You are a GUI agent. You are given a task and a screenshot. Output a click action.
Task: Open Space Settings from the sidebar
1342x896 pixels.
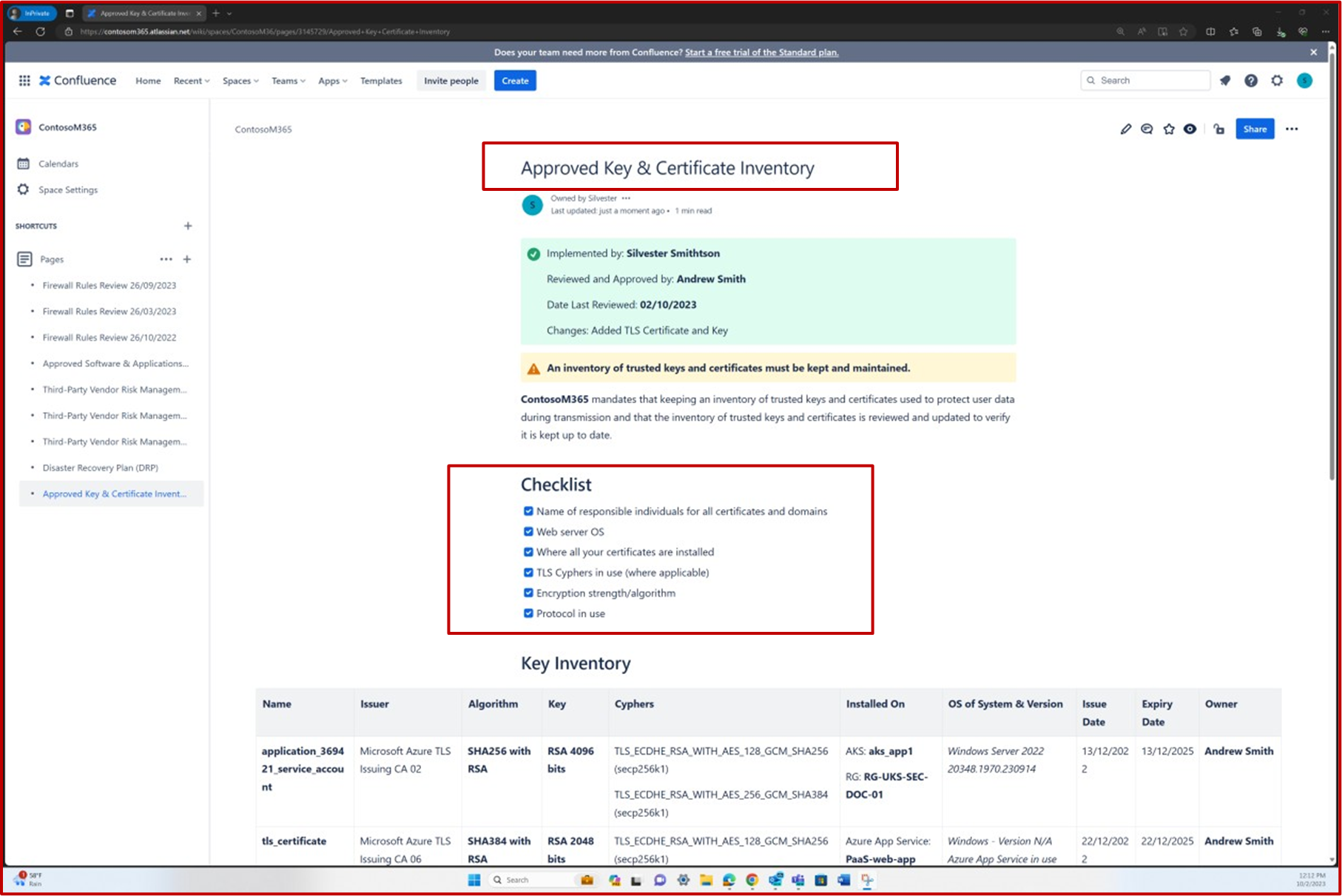click(67, 189)
